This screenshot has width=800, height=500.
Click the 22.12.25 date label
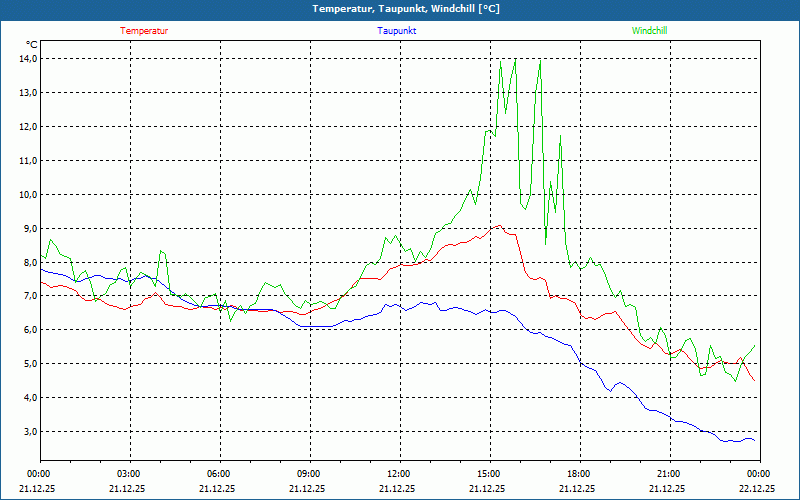(758, 489)
